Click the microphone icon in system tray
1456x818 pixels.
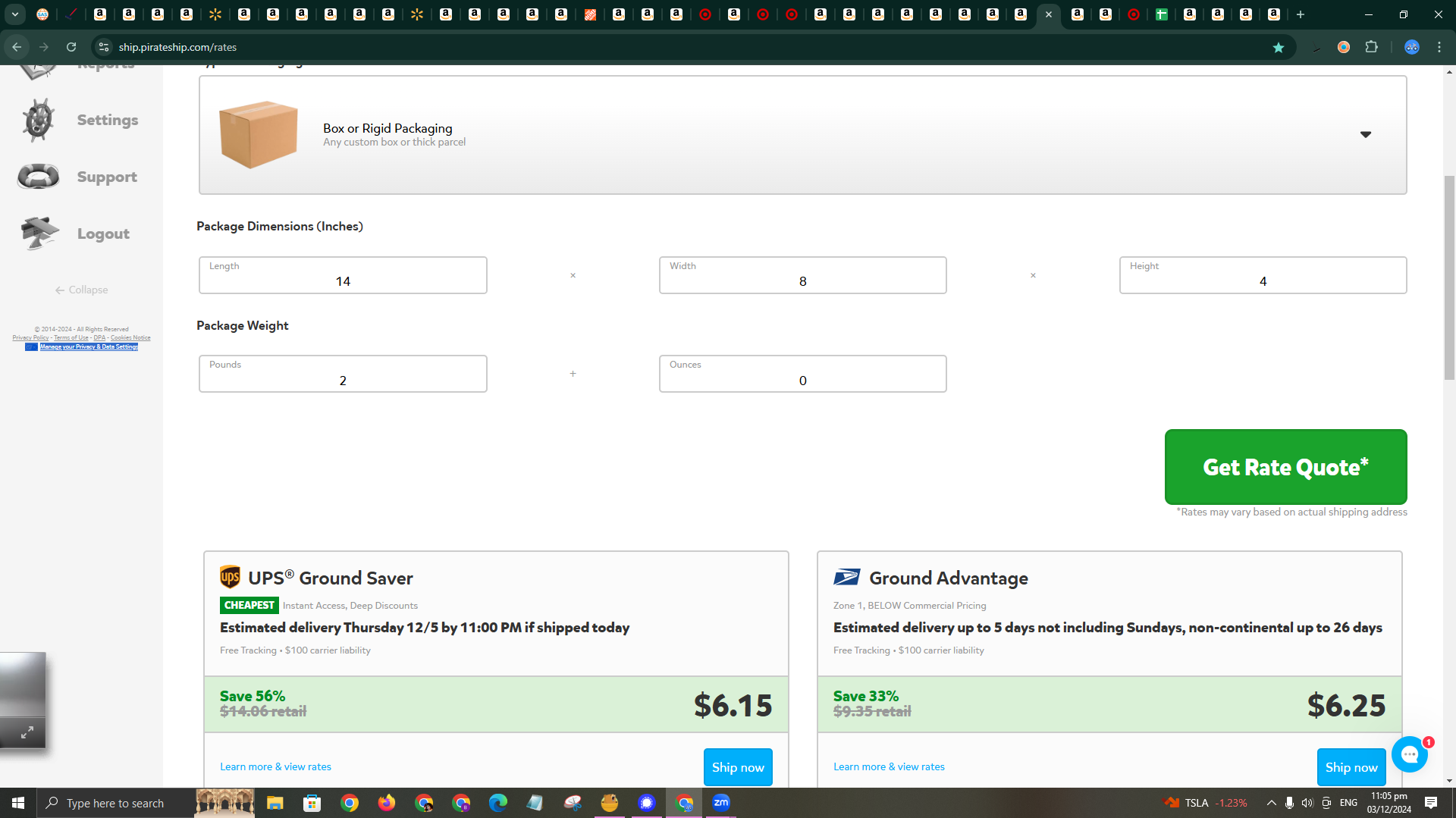1289,803
